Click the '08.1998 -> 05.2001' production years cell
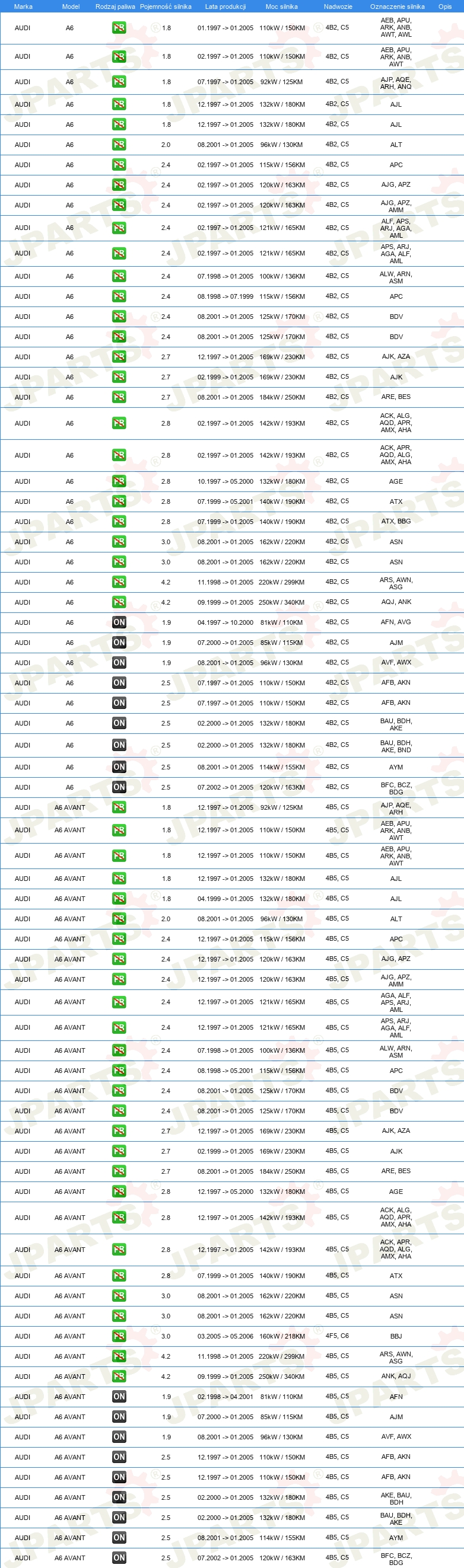The height and width of the screenshot is (1568, 464). (x=225, y=1070)
